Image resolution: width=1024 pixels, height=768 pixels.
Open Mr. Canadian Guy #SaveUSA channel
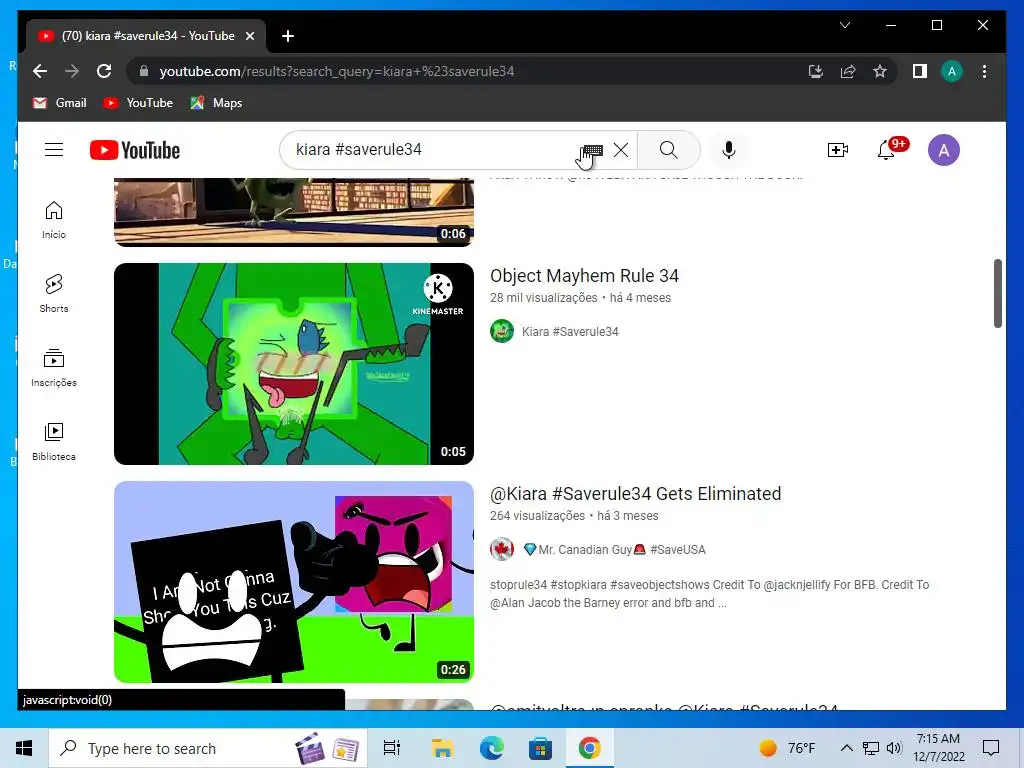614,550
